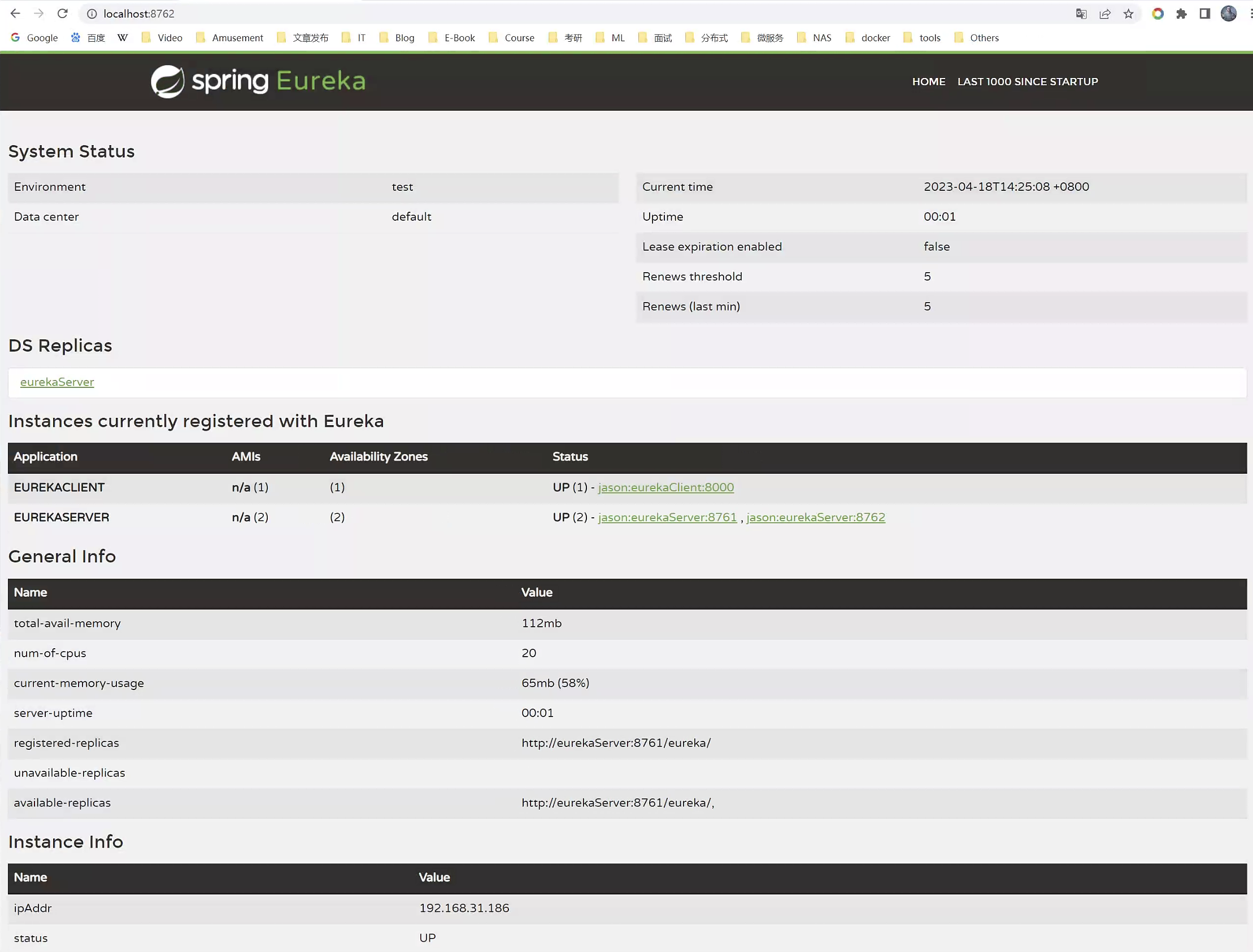Open LAST 1000 SINCE STARTUP page

tap(1028, 82)
